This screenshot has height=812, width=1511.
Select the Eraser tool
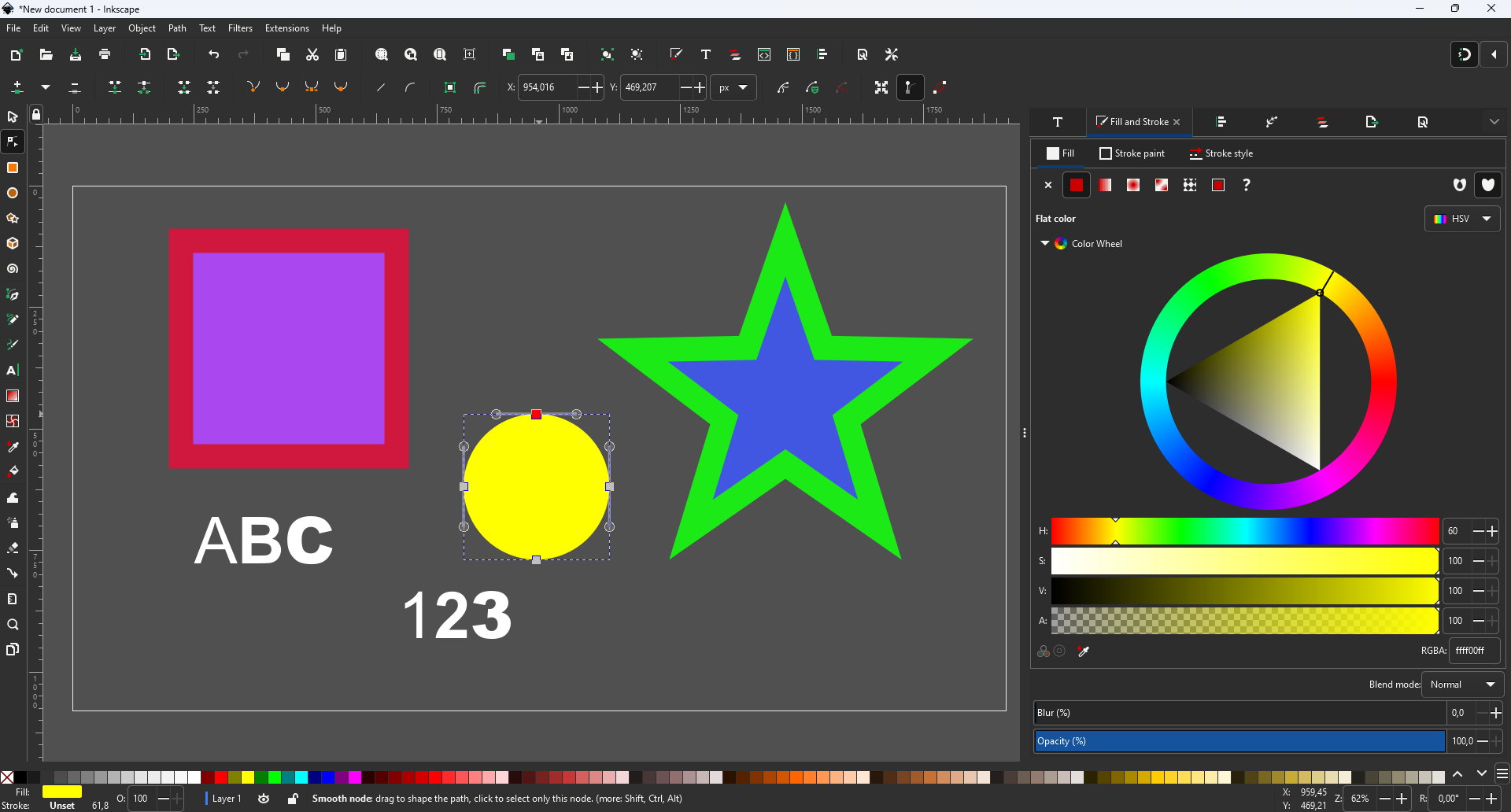(13, 548)
